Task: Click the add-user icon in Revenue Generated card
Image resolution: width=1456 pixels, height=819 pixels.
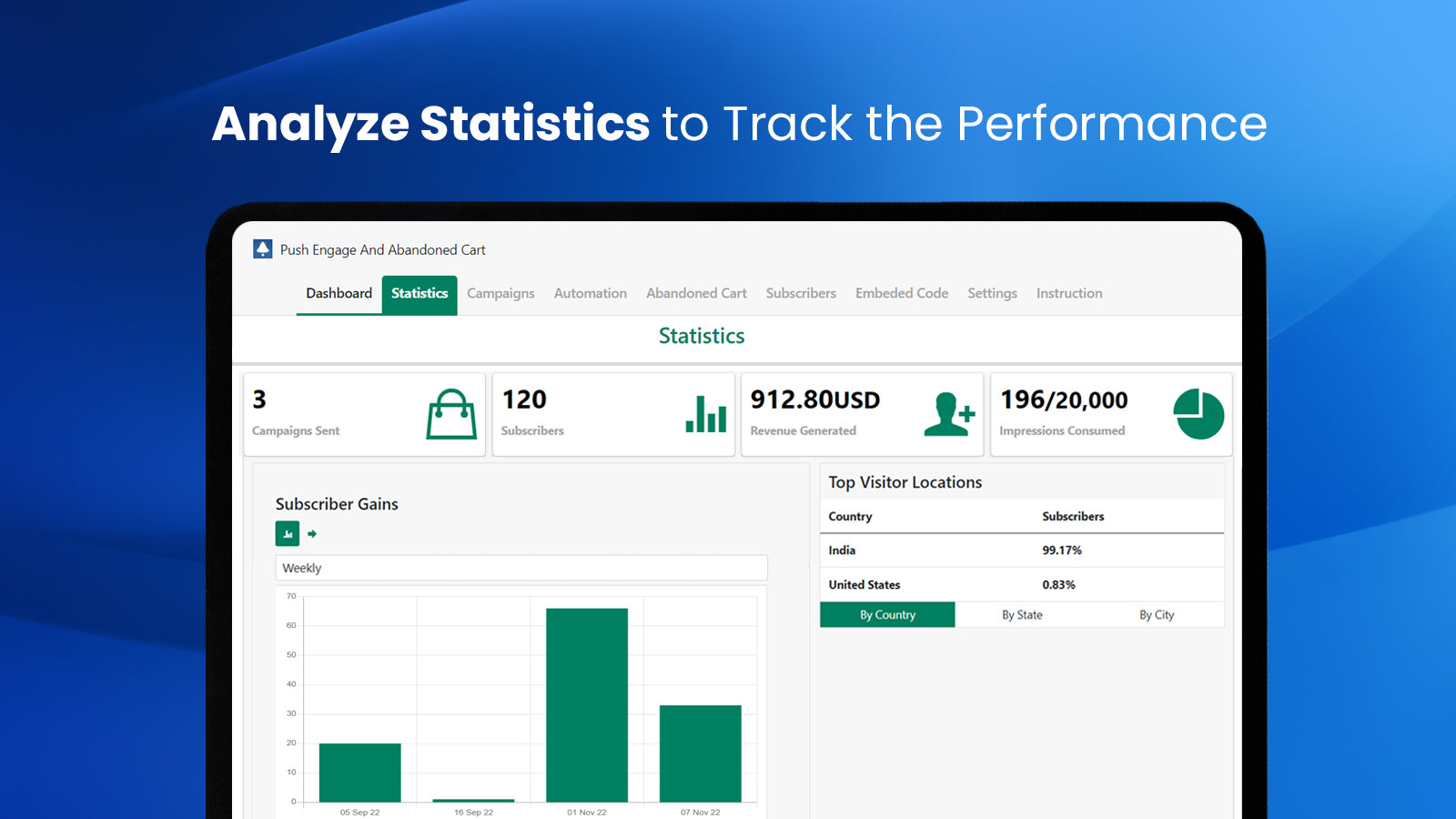Action: (x=949, y=414)
